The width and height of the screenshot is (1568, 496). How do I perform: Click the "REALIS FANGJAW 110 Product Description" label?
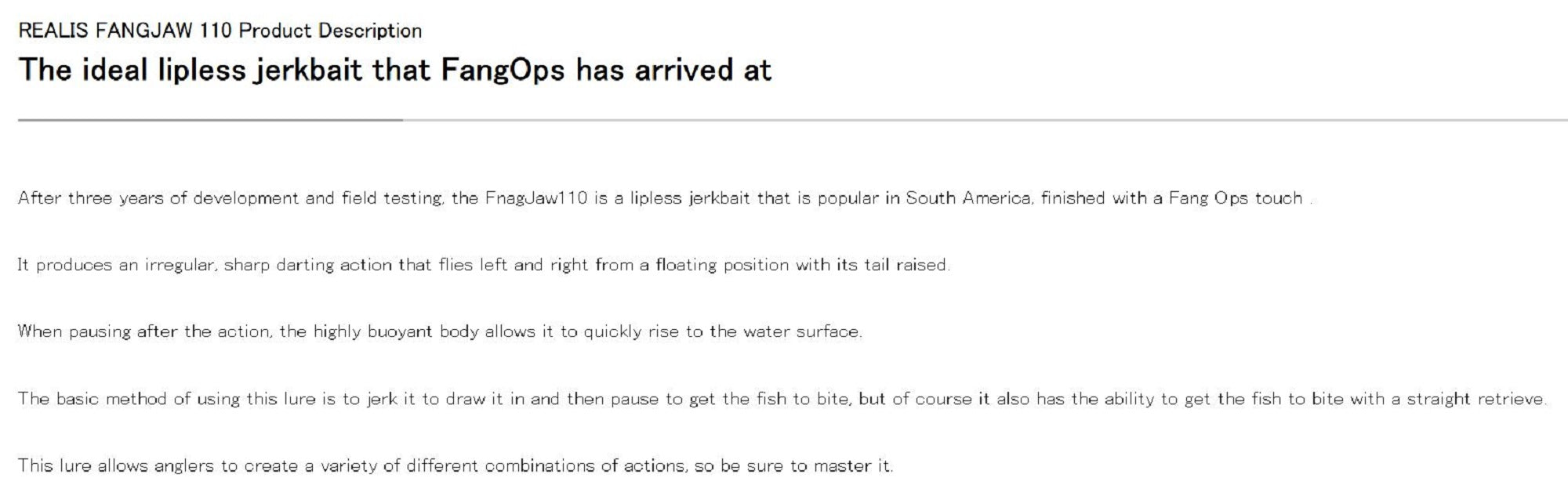tap(220, 31)
